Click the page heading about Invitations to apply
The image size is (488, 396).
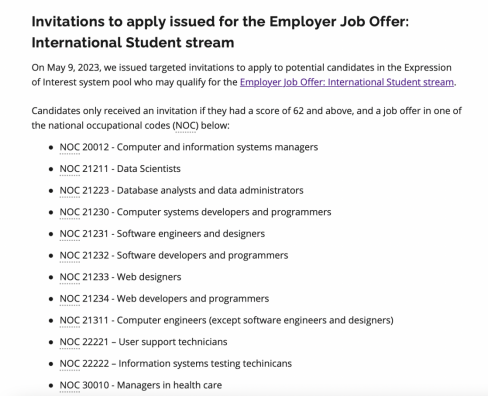pos(220,32)
